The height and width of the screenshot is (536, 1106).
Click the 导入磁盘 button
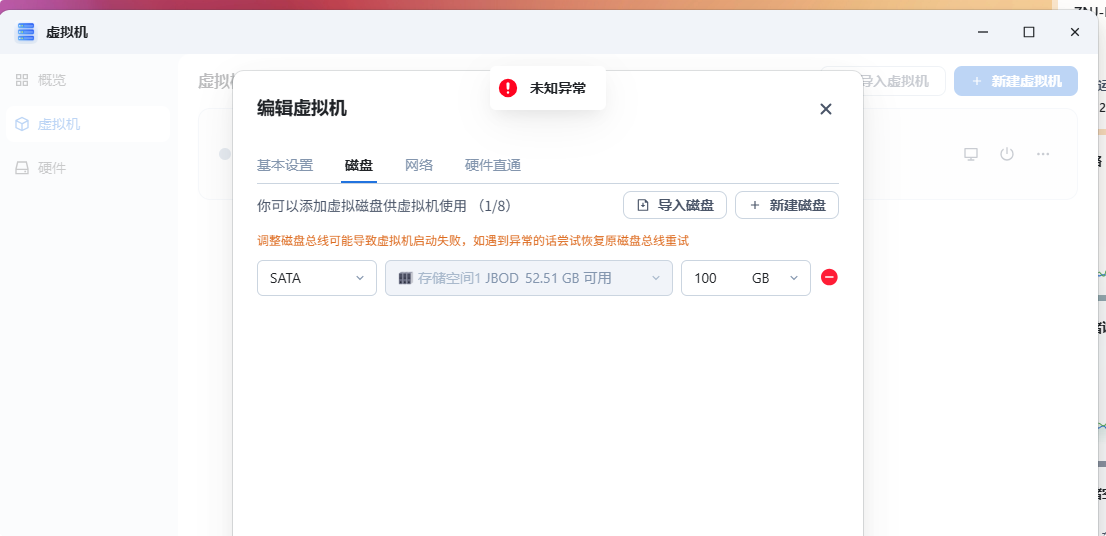[x=675, y=205]
